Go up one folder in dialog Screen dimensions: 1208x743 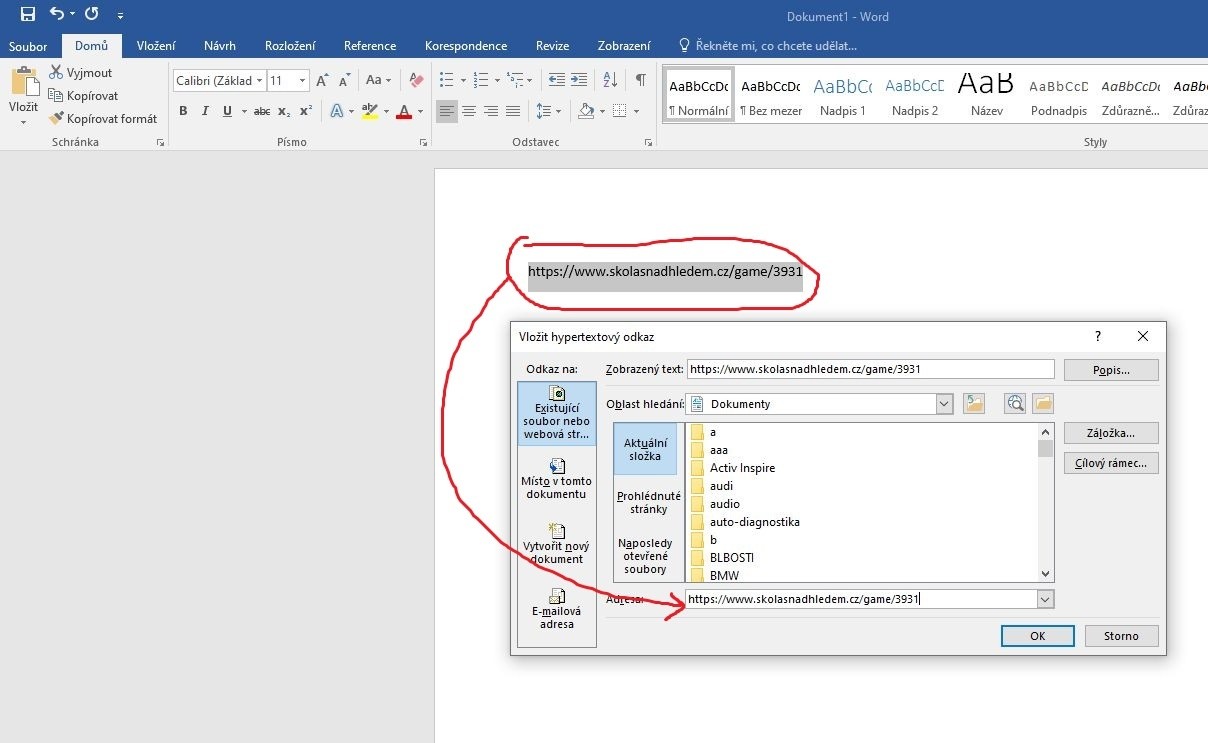[x=974, y=403]
